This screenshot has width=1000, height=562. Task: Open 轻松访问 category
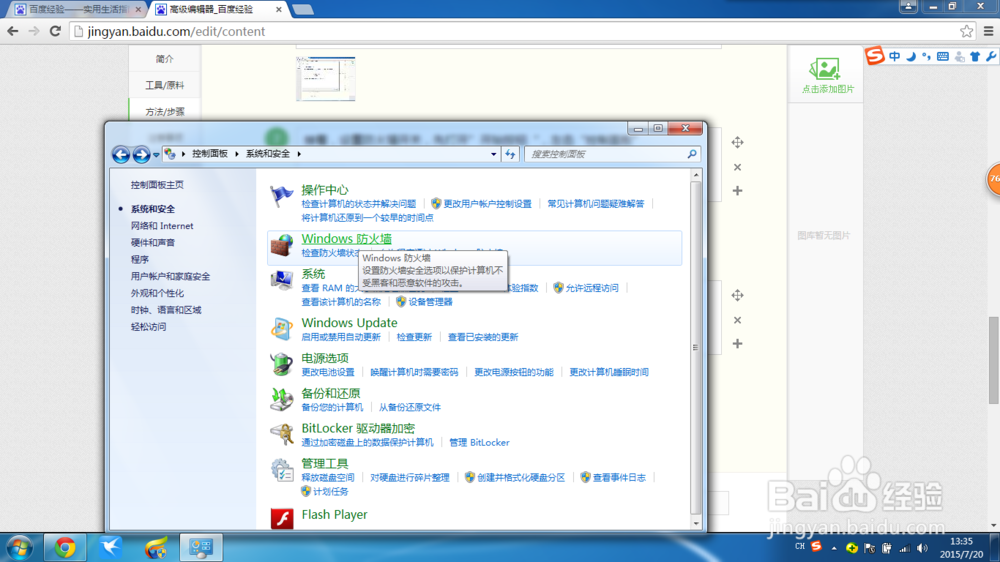[x=148, y=326]
